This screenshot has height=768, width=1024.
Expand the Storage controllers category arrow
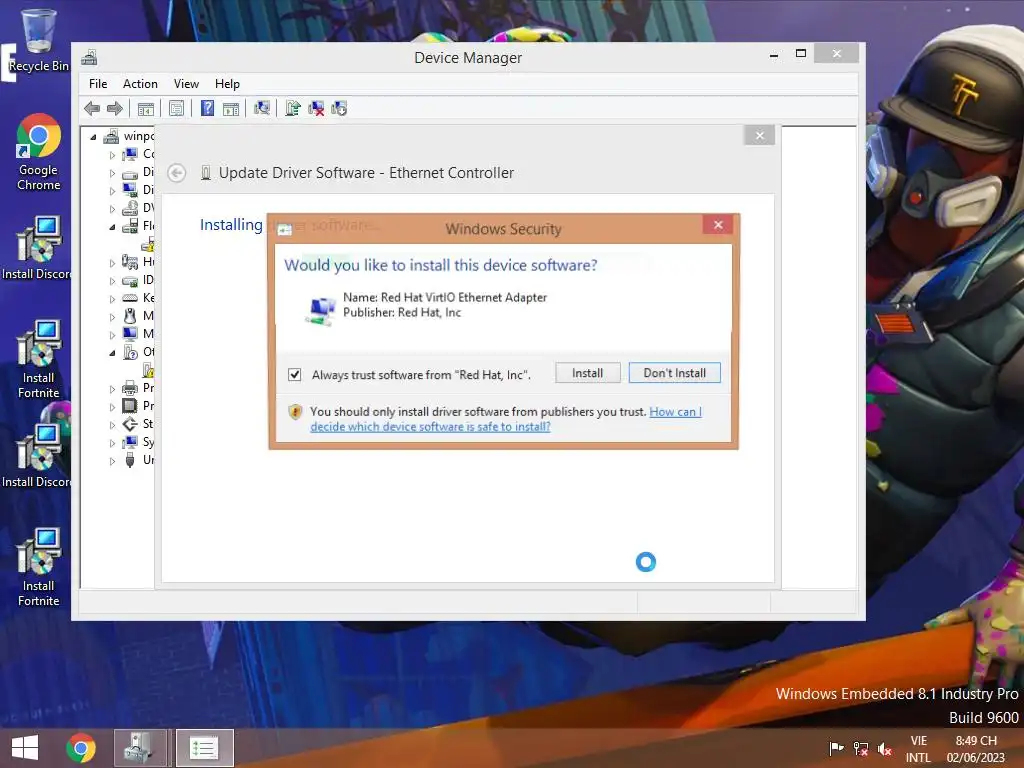coord(112,425)
